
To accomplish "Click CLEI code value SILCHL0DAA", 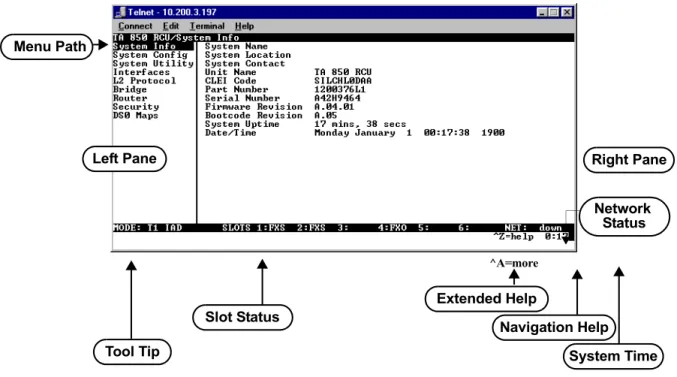I will coord(343,81).
